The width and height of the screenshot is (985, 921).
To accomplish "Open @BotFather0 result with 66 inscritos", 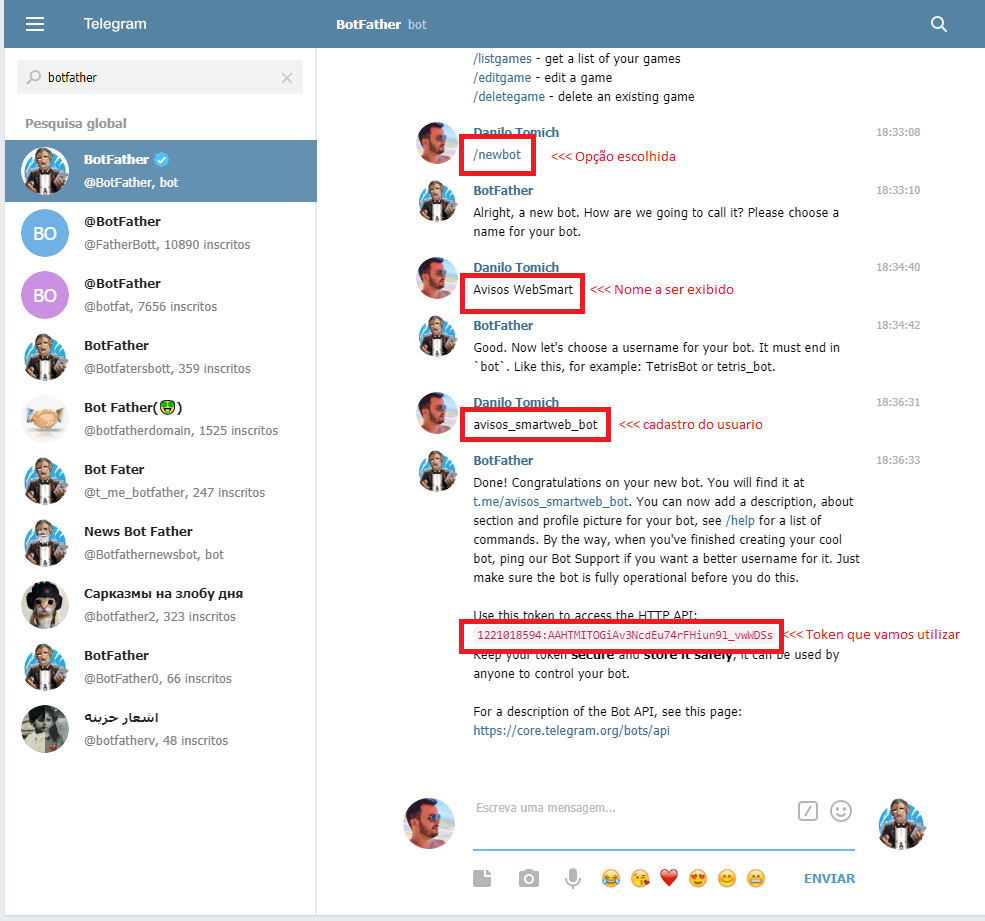I will (161, 667).
